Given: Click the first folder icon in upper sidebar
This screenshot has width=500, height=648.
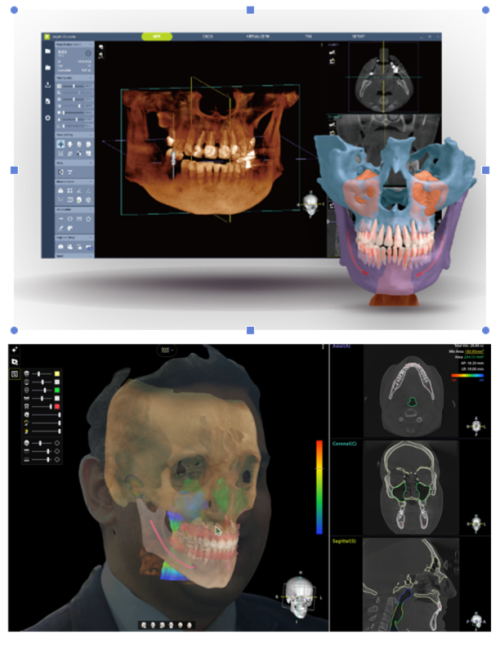Looking at the screenshot, I should (x=48, y=51).
